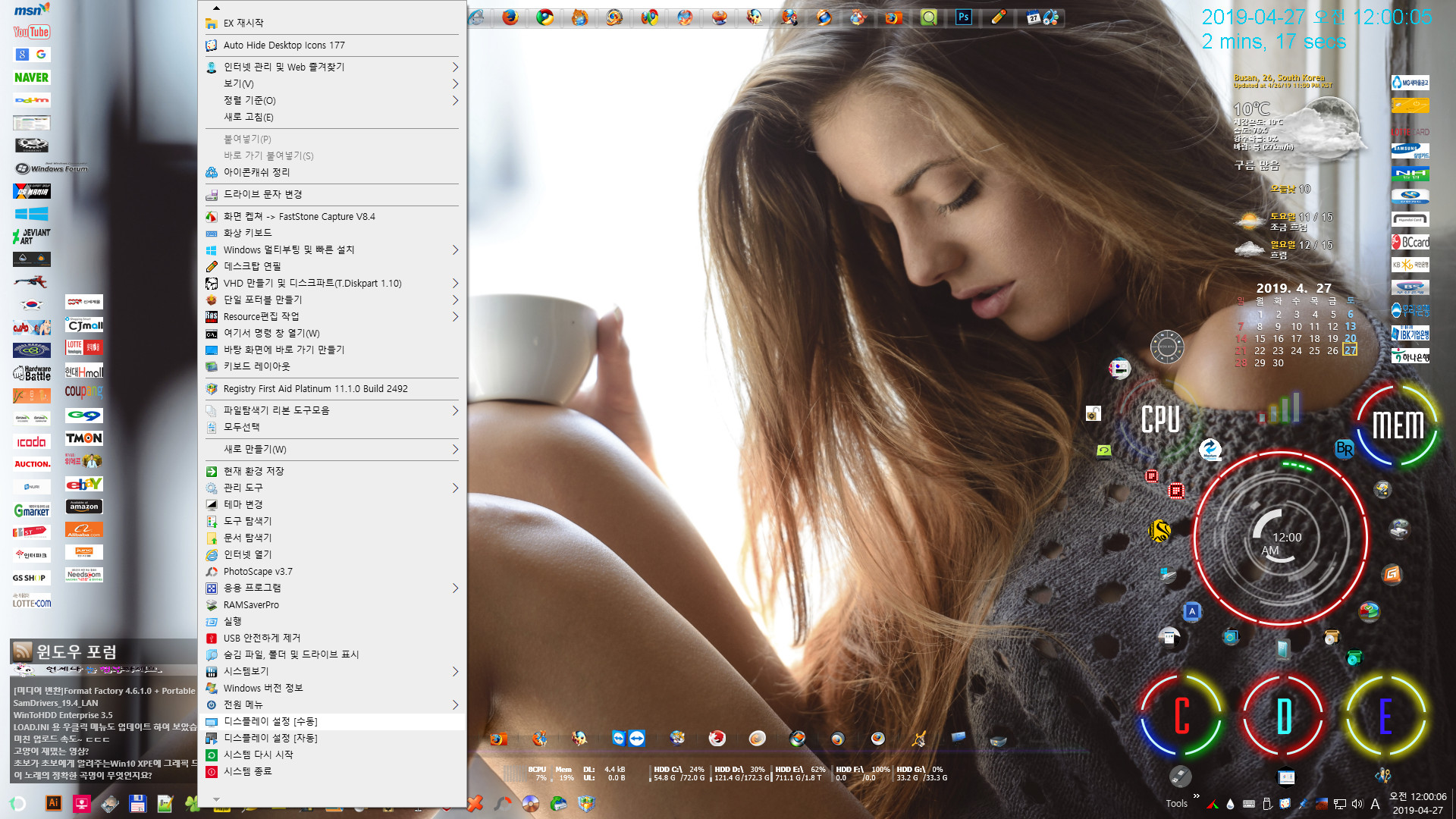Open the volume icon in system tray

pos(1357,804)
